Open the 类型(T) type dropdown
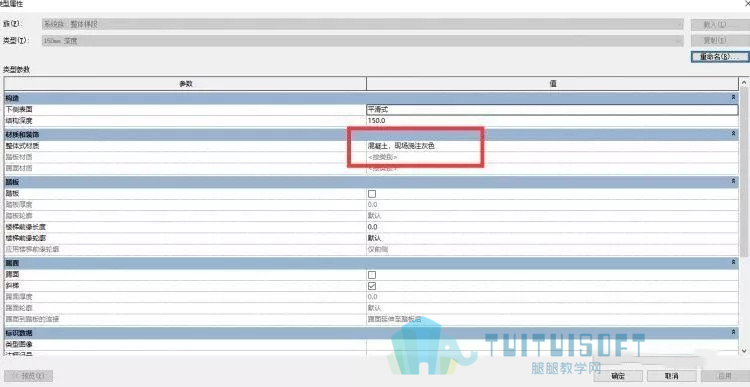The height and width of the screenshot is (387, 750). 363,41
